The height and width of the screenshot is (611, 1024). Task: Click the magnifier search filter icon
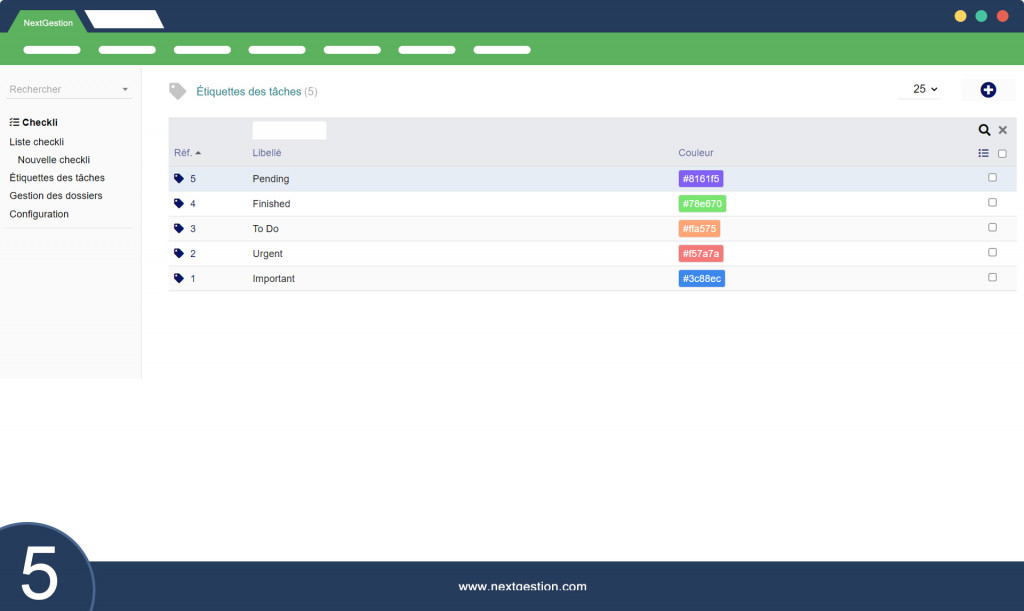984,130
